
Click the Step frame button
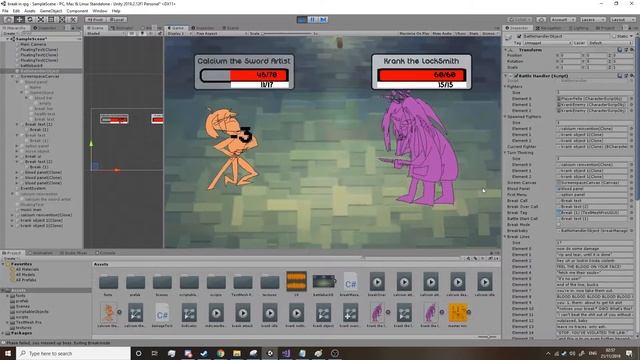323,20
